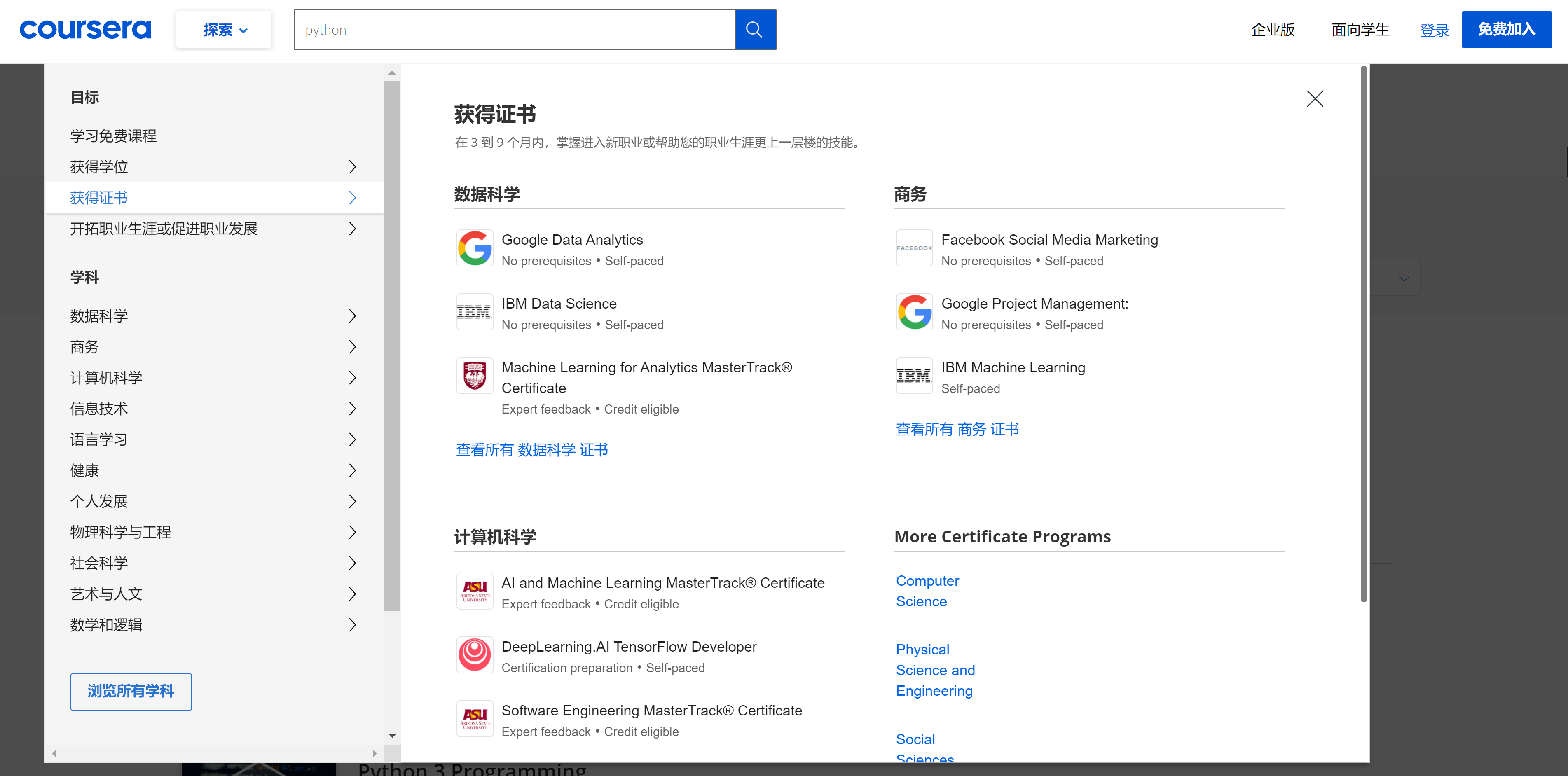Open DeepLearning.AI TensorFlow Developer certificate

click(629, 647)
